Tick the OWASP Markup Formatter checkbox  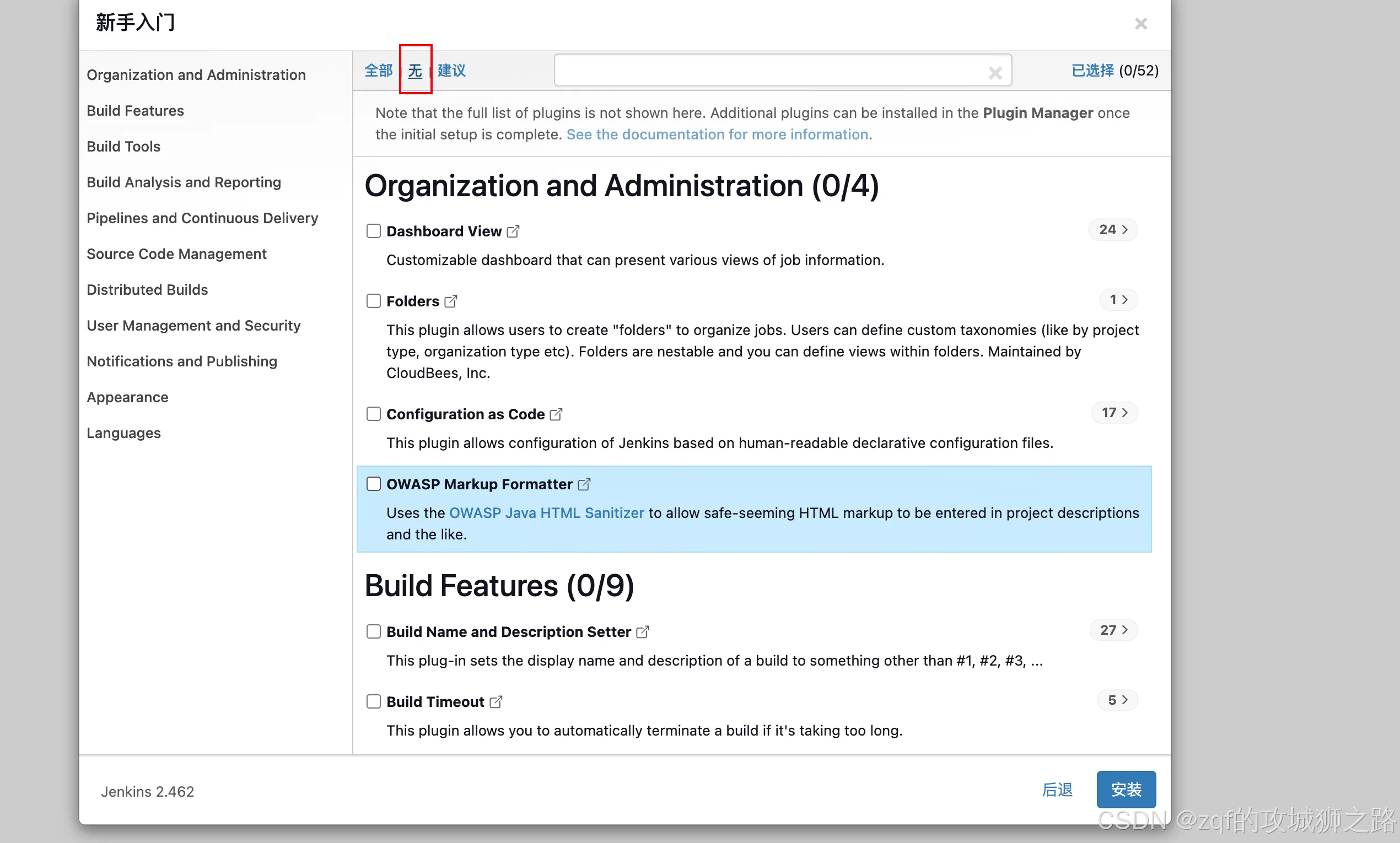(373, 483)
